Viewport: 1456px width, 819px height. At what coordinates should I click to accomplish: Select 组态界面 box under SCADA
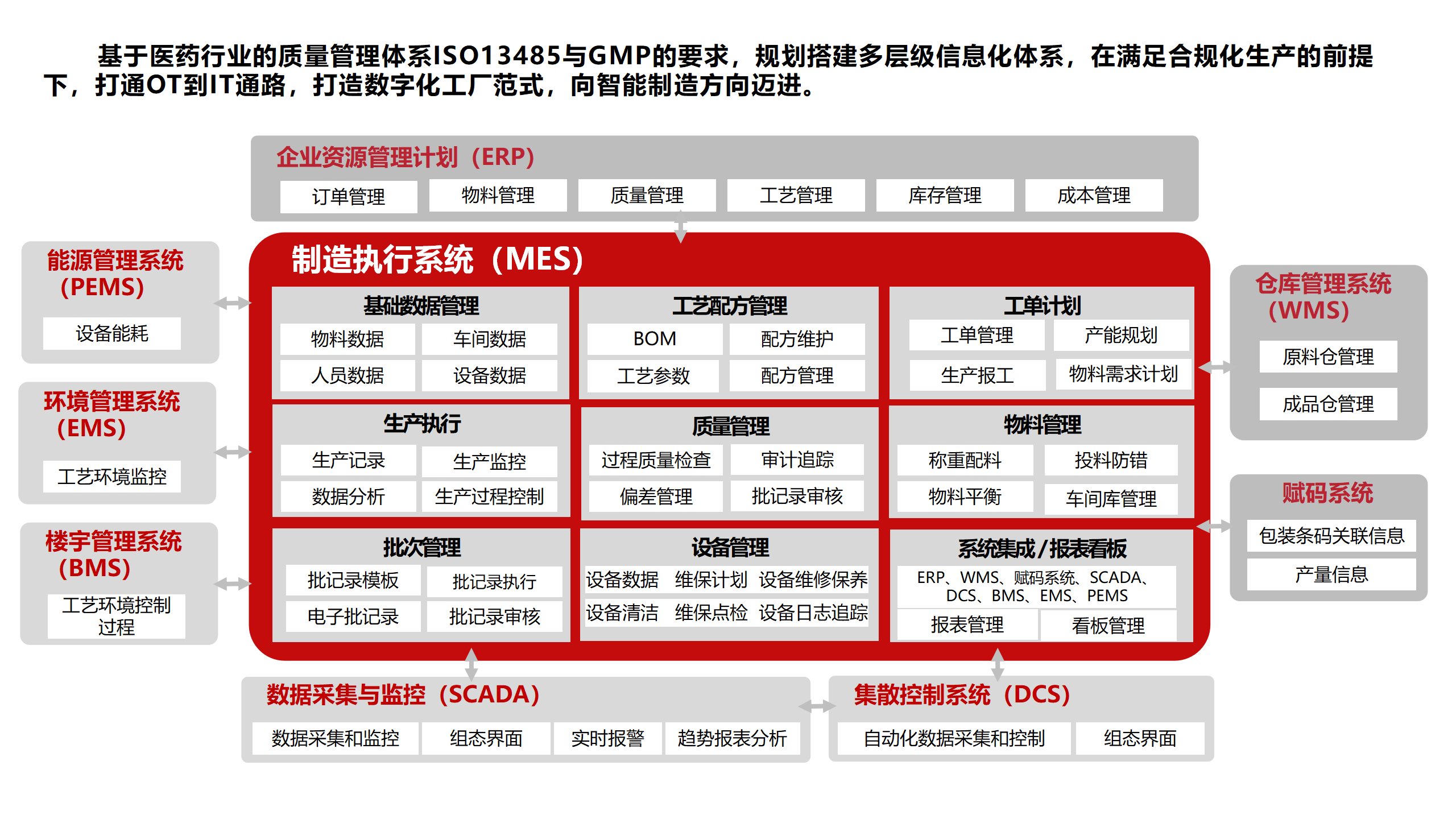point(486,738)
